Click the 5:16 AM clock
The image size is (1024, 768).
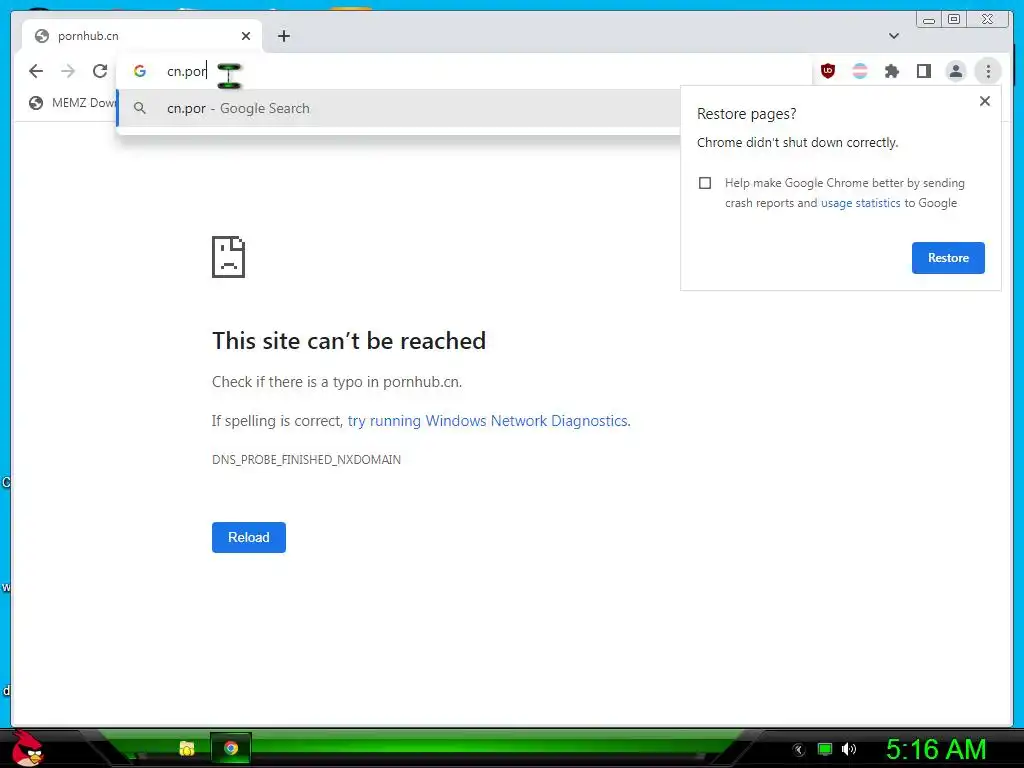pyautogui.click(x=936, y=749)
